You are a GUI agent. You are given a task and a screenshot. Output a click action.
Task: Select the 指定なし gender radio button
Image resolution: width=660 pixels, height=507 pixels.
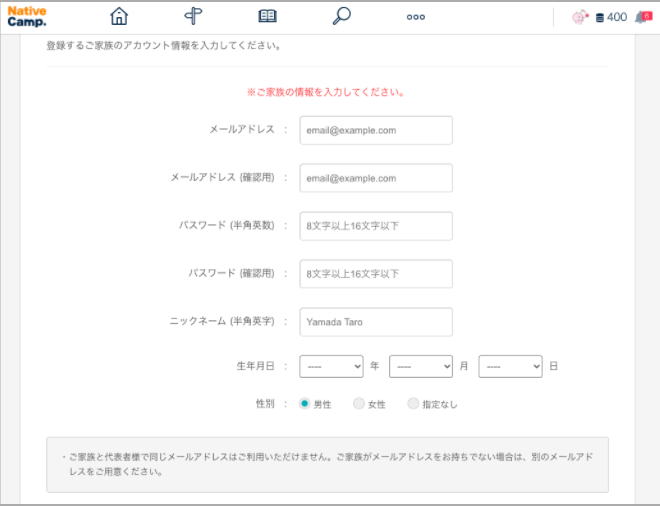pos(413,403)
